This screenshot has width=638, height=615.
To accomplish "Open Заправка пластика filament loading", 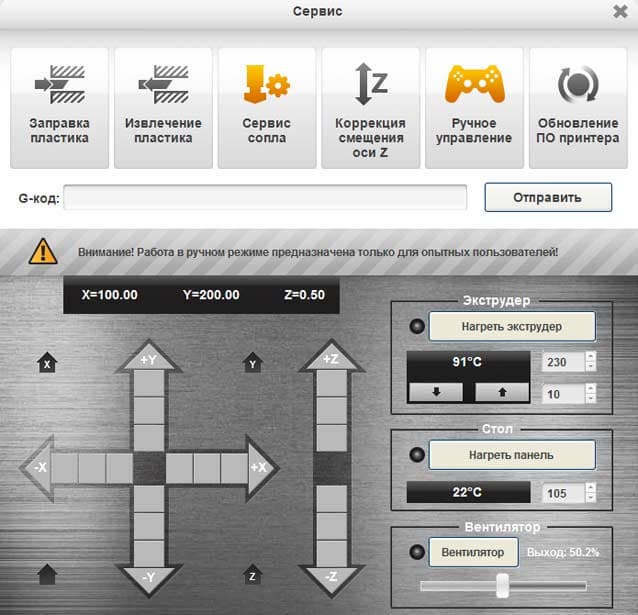I will coord(59,108).
